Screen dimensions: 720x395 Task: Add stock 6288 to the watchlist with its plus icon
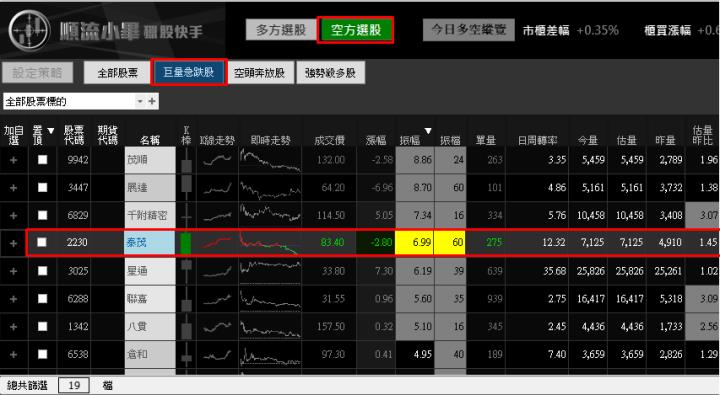[13, 299]
